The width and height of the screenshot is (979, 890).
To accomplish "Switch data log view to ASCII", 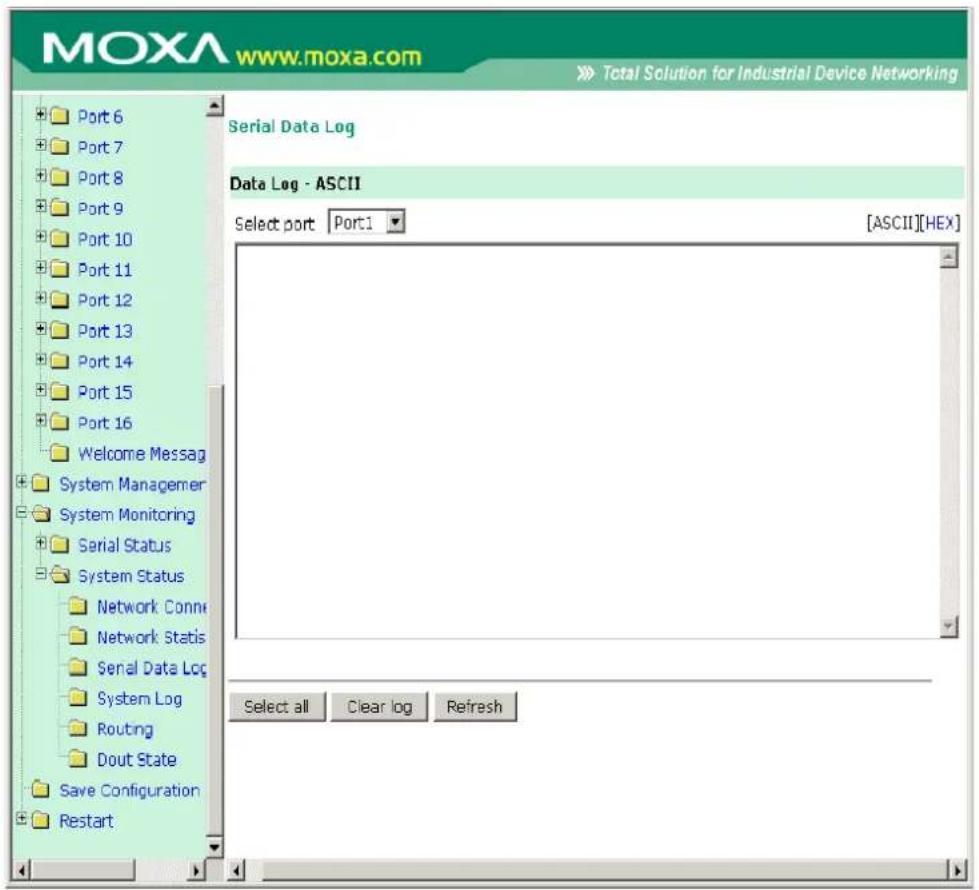I will [x=893, y=223].
